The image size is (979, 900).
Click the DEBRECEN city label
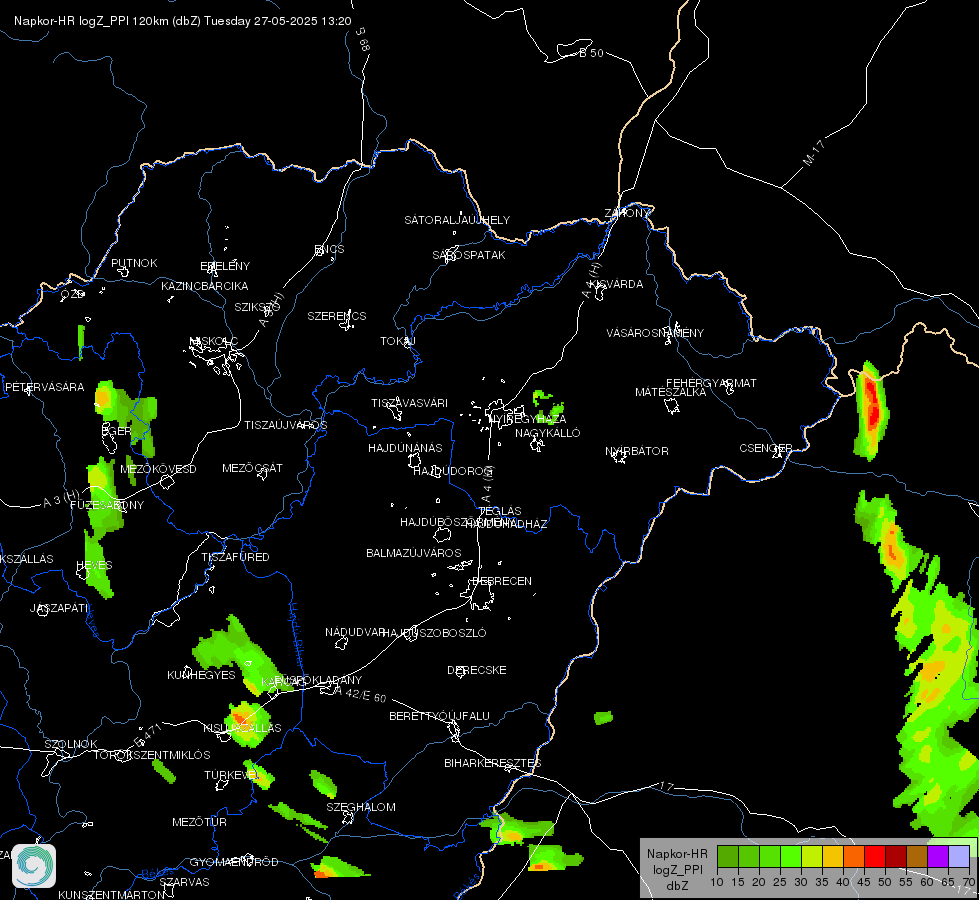pyautogui.click(x=502, y=581)
